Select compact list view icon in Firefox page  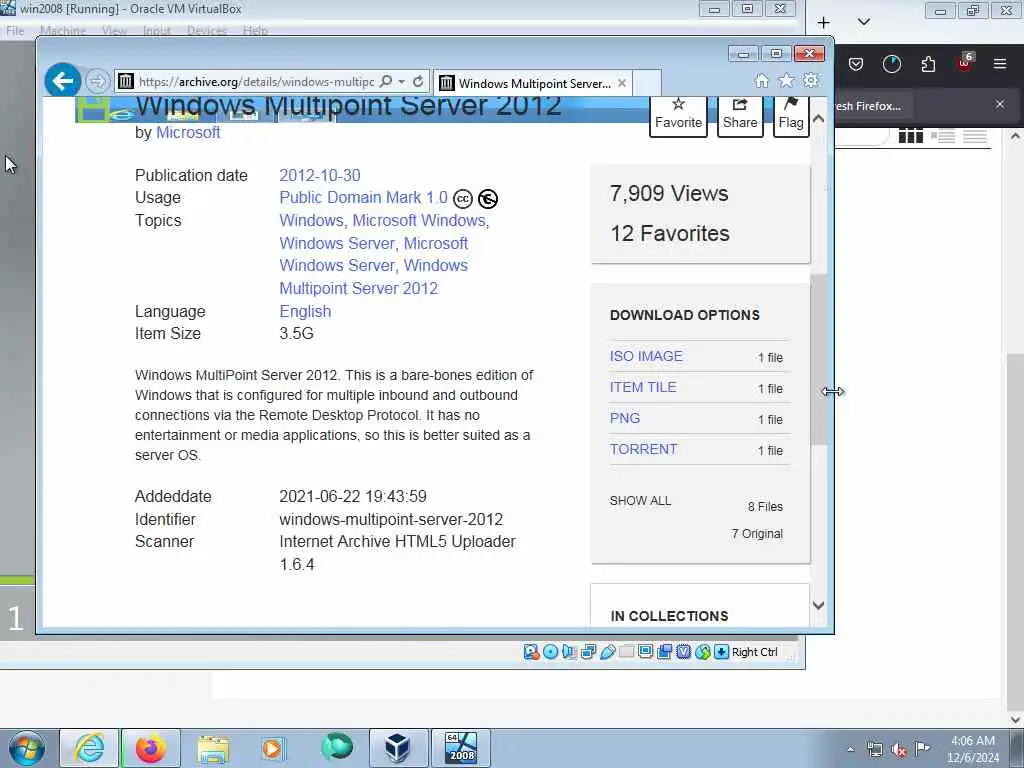(x=975, y=136)
